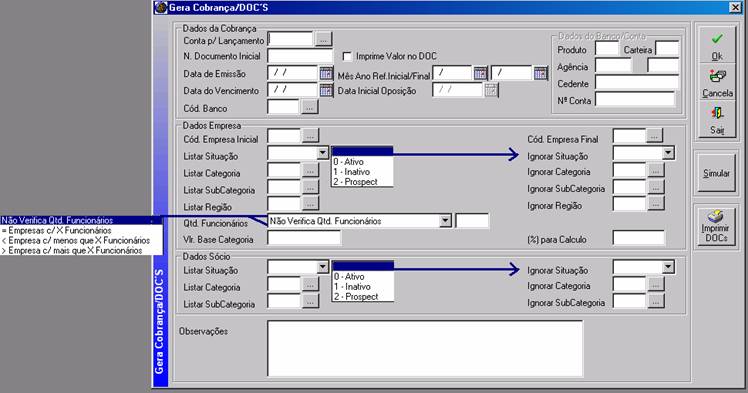Open lookup for Ignorar Região
Viewport: 748px width, 393px height.
click(x=656, y=204)
